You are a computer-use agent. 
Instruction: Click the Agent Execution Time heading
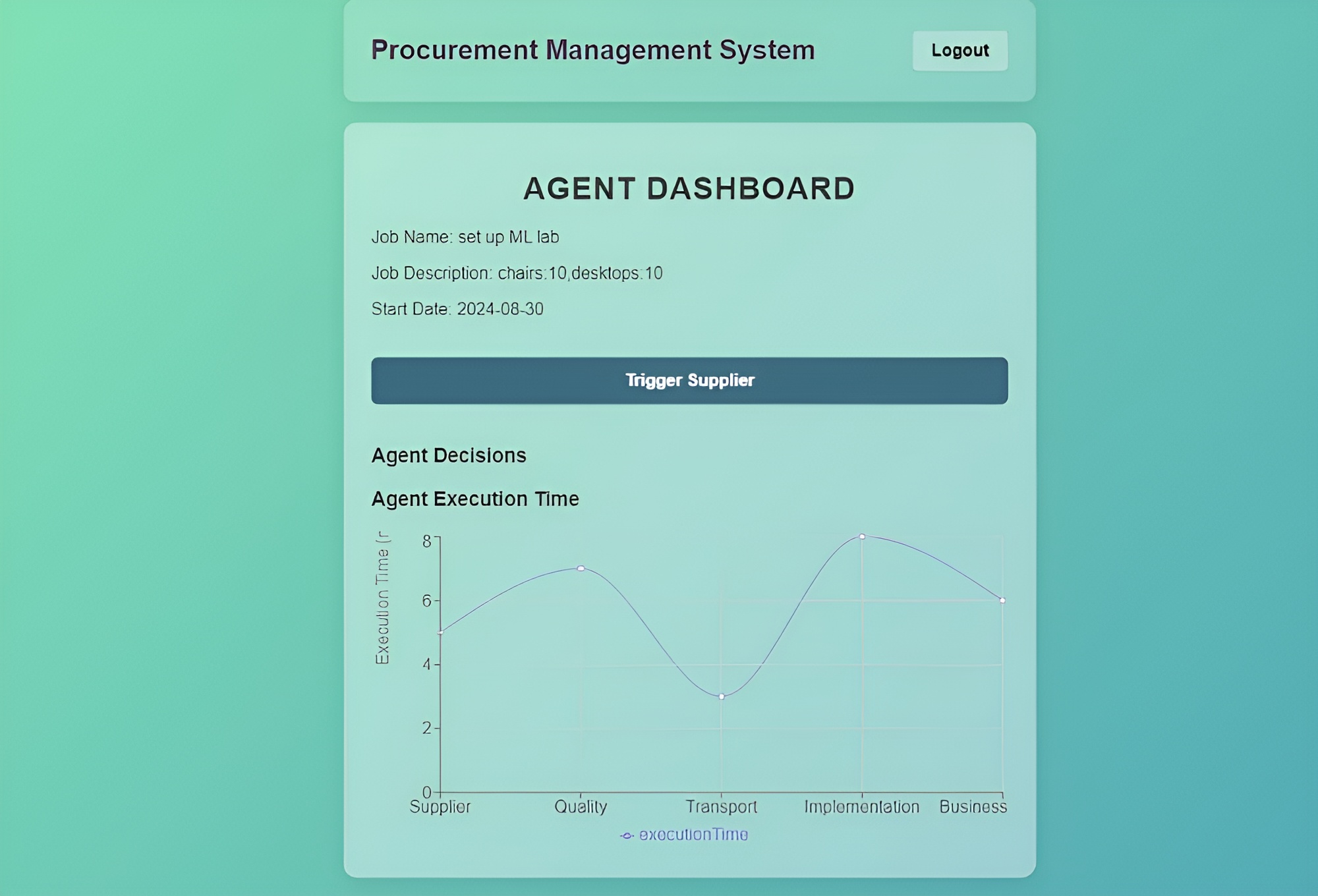coord(475,499)
